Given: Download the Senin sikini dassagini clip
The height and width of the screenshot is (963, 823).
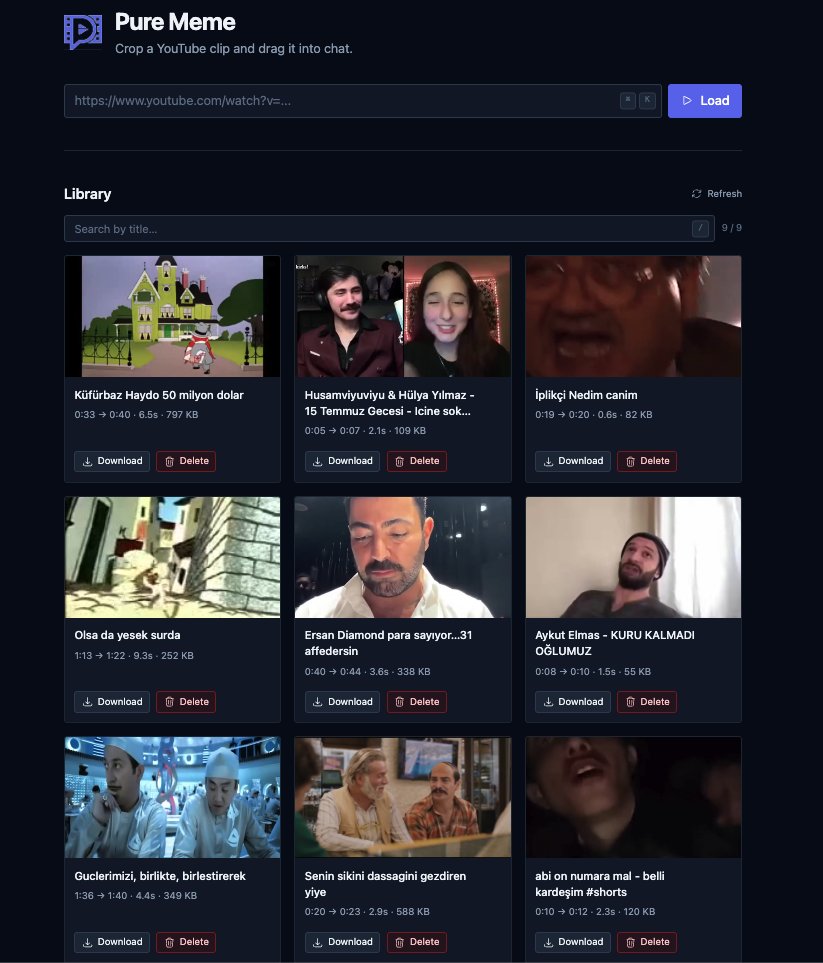Looking at the screenshot, I should (342, 942).
